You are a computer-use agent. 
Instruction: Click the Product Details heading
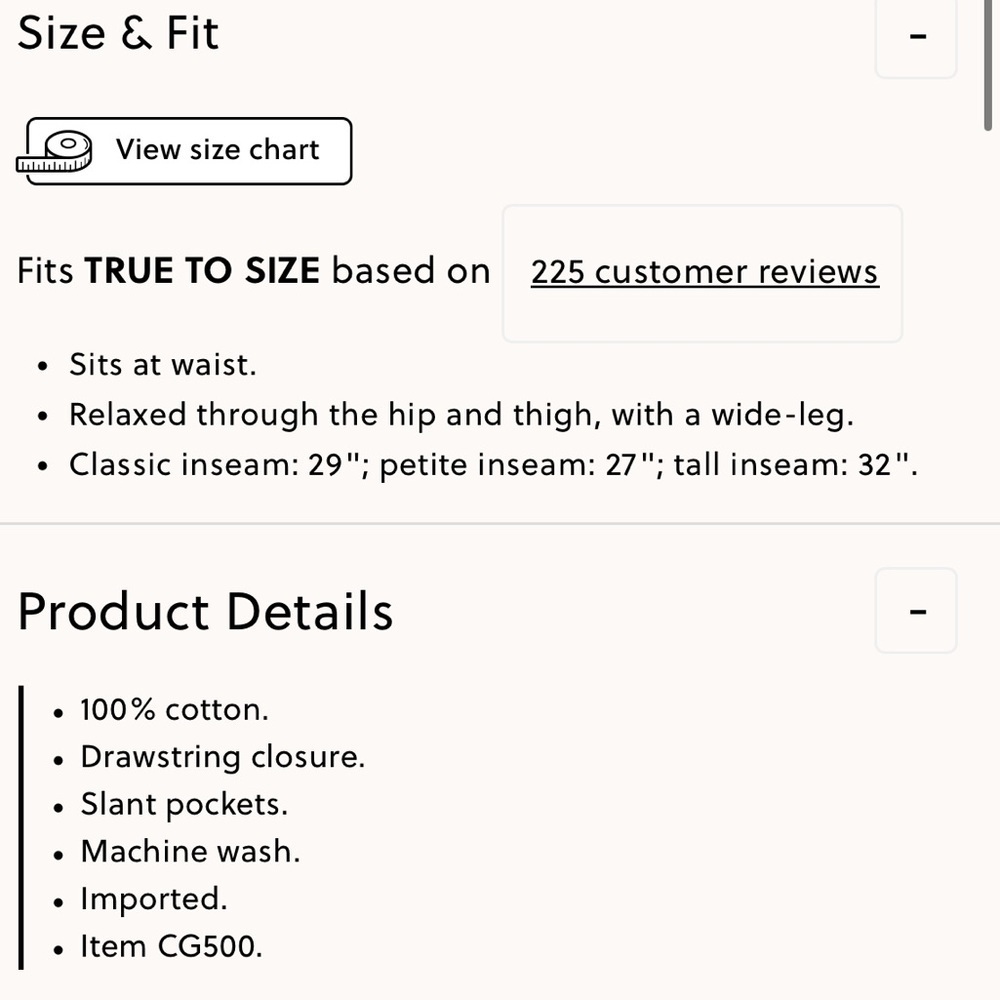coord(205,611)
